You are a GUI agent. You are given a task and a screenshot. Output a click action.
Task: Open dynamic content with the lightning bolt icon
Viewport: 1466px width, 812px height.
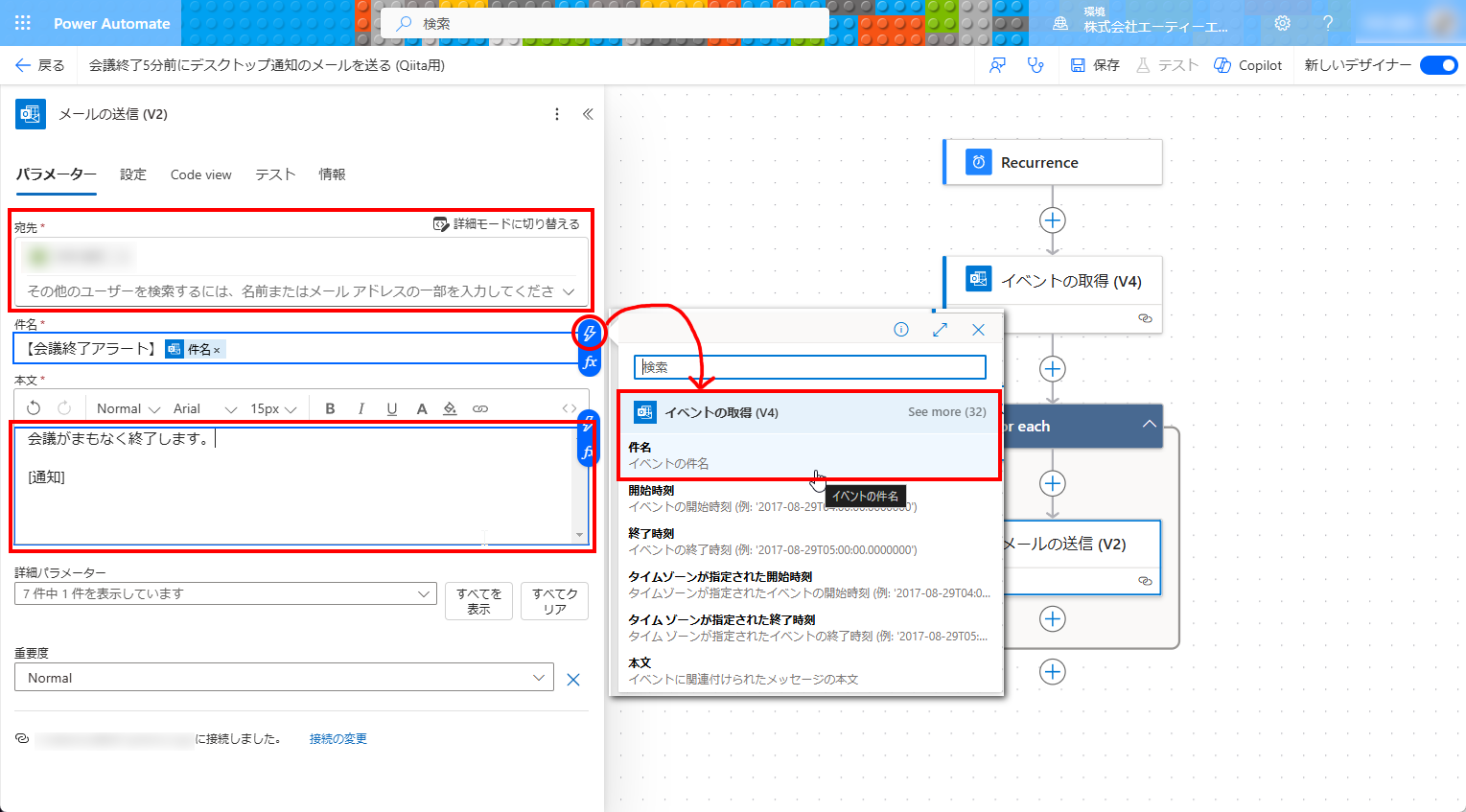point(589,334)
